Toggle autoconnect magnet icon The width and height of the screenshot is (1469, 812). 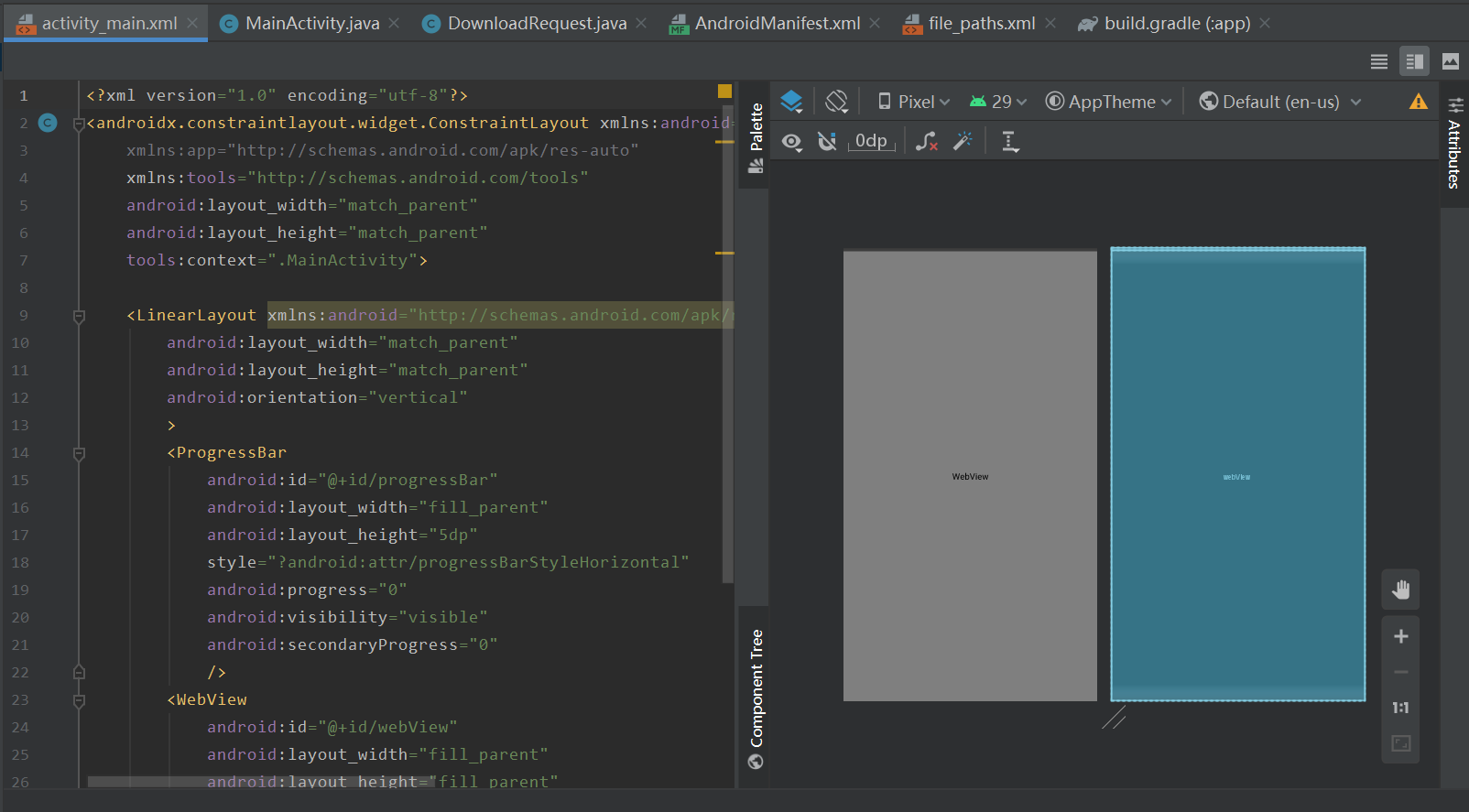pyautogui.click(x=827, y=141)
